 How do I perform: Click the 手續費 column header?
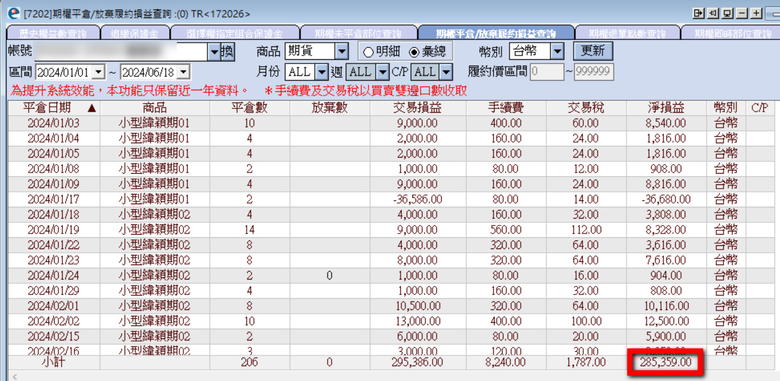(506, 108)
